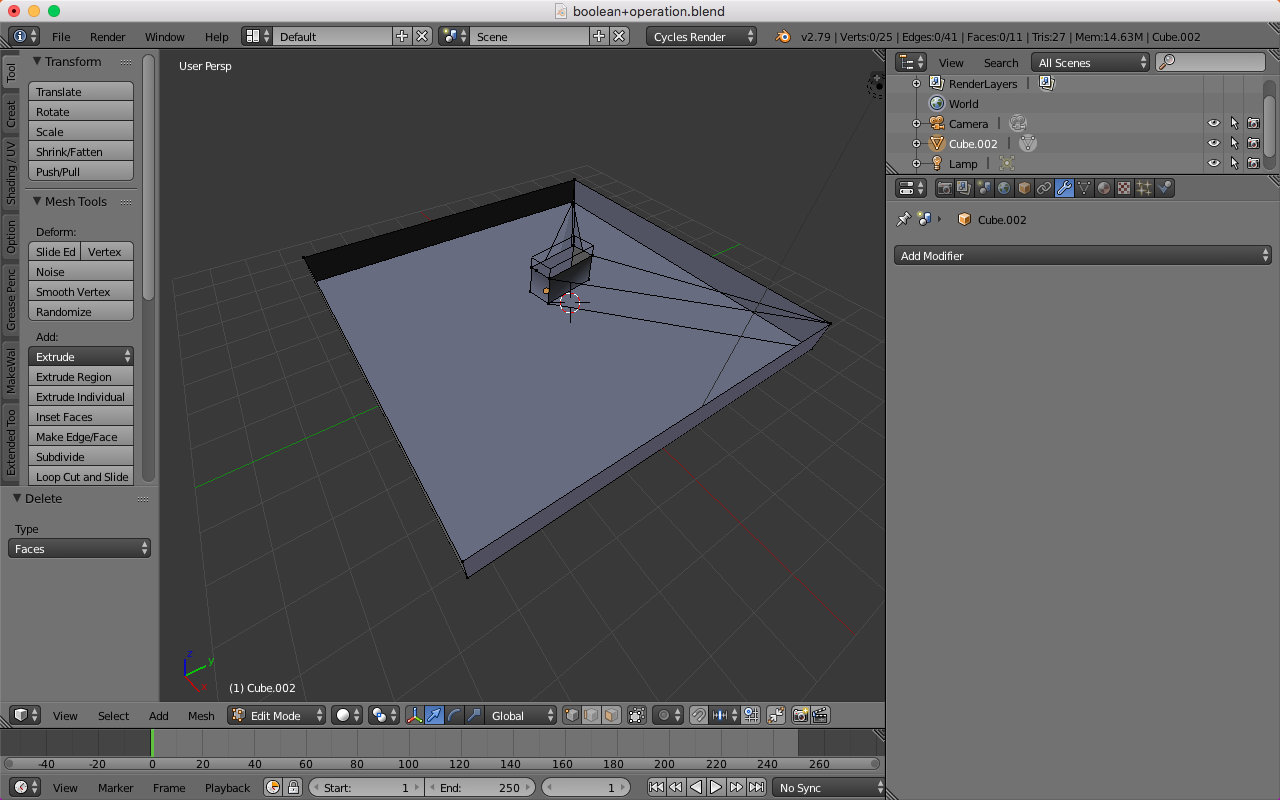Select edge select mode icon
This screenshot has width=1280, height=800.
pyautogui.click(x=593, y=715)
